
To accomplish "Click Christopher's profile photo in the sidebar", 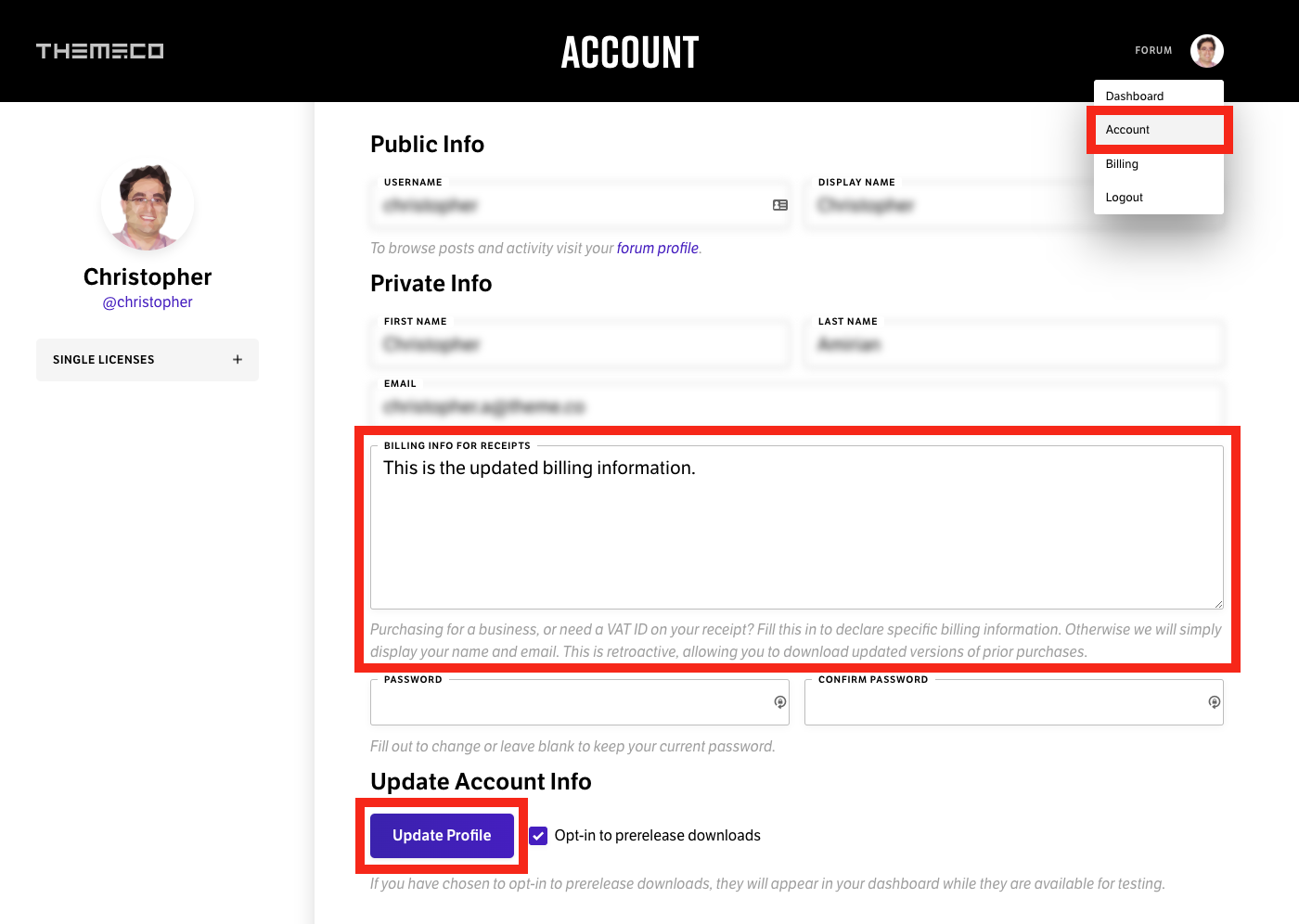I will [x=147, y=206].
